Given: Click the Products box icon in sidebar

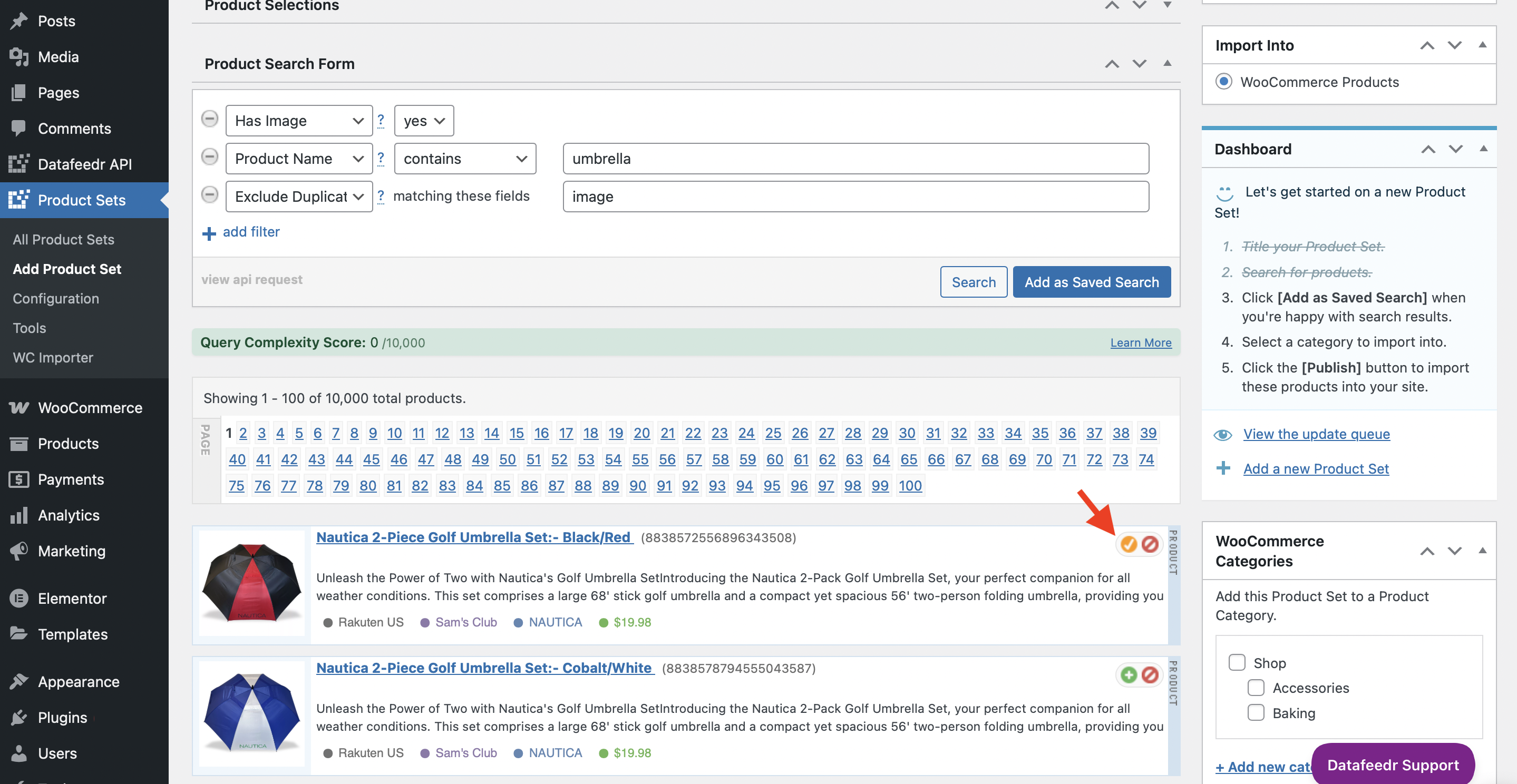Looking at the screenshot, I should [19, 443].
